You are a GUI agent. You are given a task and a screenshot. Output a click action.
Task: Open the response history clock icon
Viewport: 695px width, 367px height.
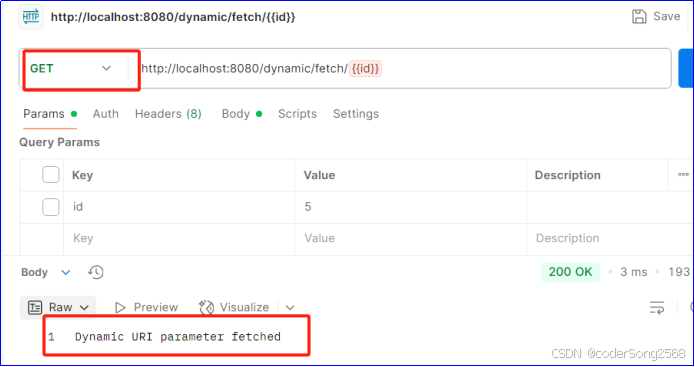click(96, 272)
